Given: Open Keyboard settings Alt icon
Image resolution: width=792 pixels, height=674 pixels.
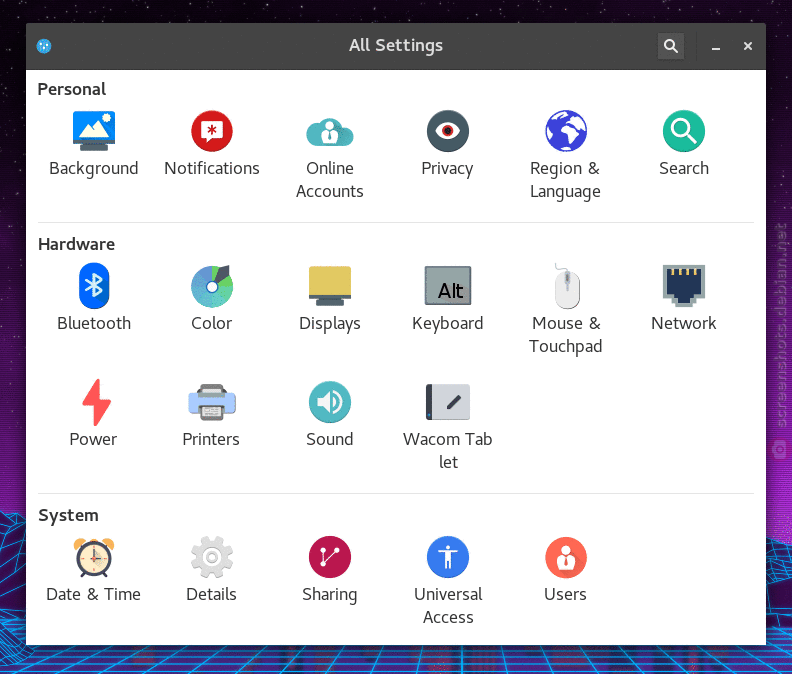Looking at the screenshot, I should [x=448, y=285].
